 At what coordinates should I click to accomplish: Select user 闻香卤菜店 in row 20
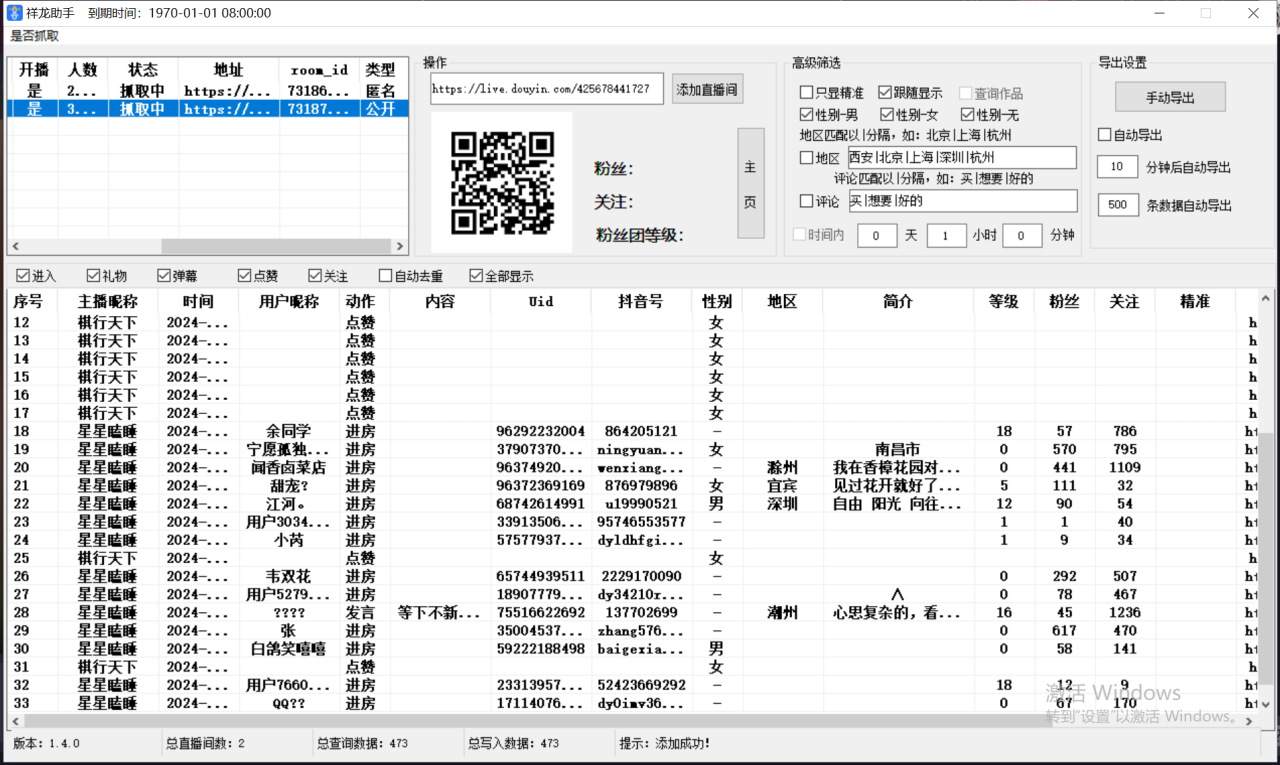[x=288, y=467]
